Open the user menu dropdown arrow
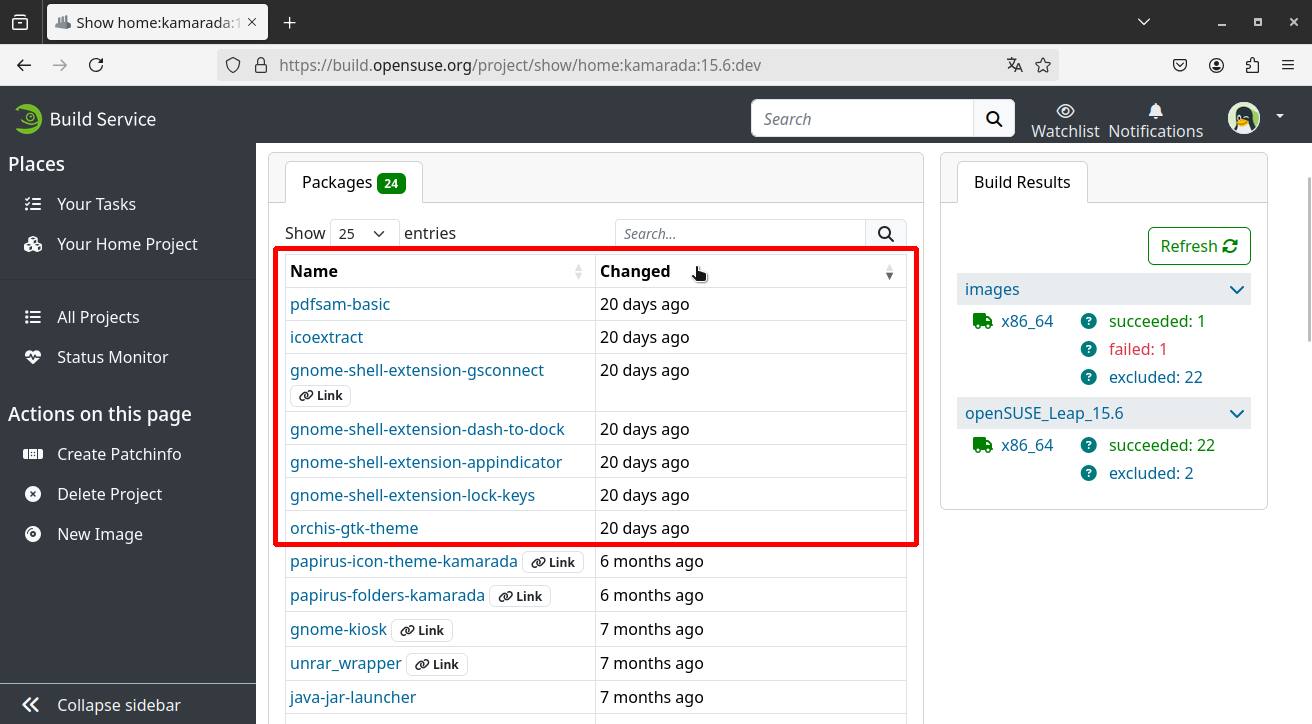 coord(1279,117)
